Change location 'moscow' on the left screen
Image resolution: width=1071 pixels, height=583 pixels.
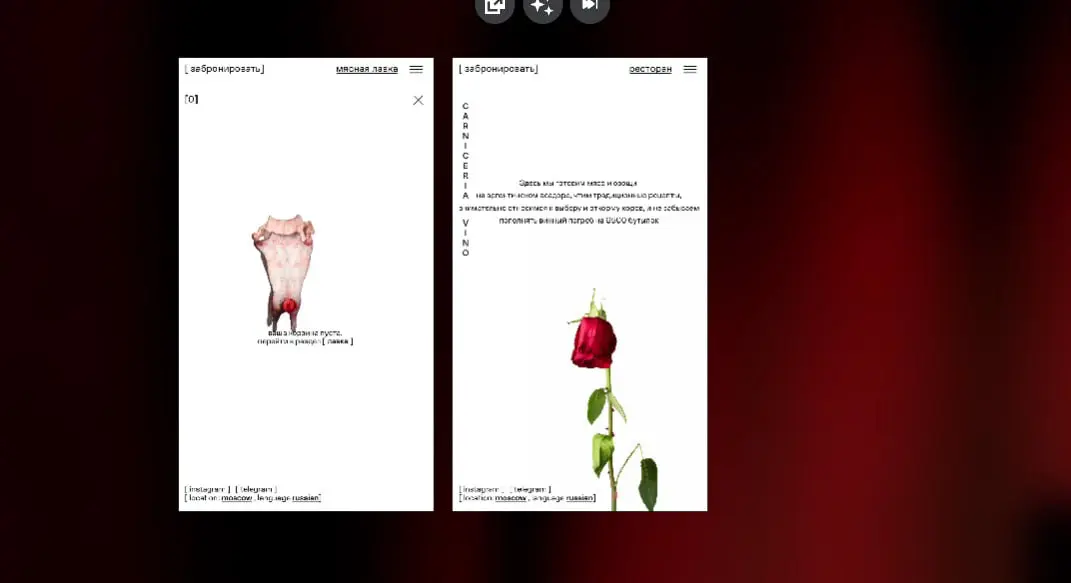coord(237,498)
